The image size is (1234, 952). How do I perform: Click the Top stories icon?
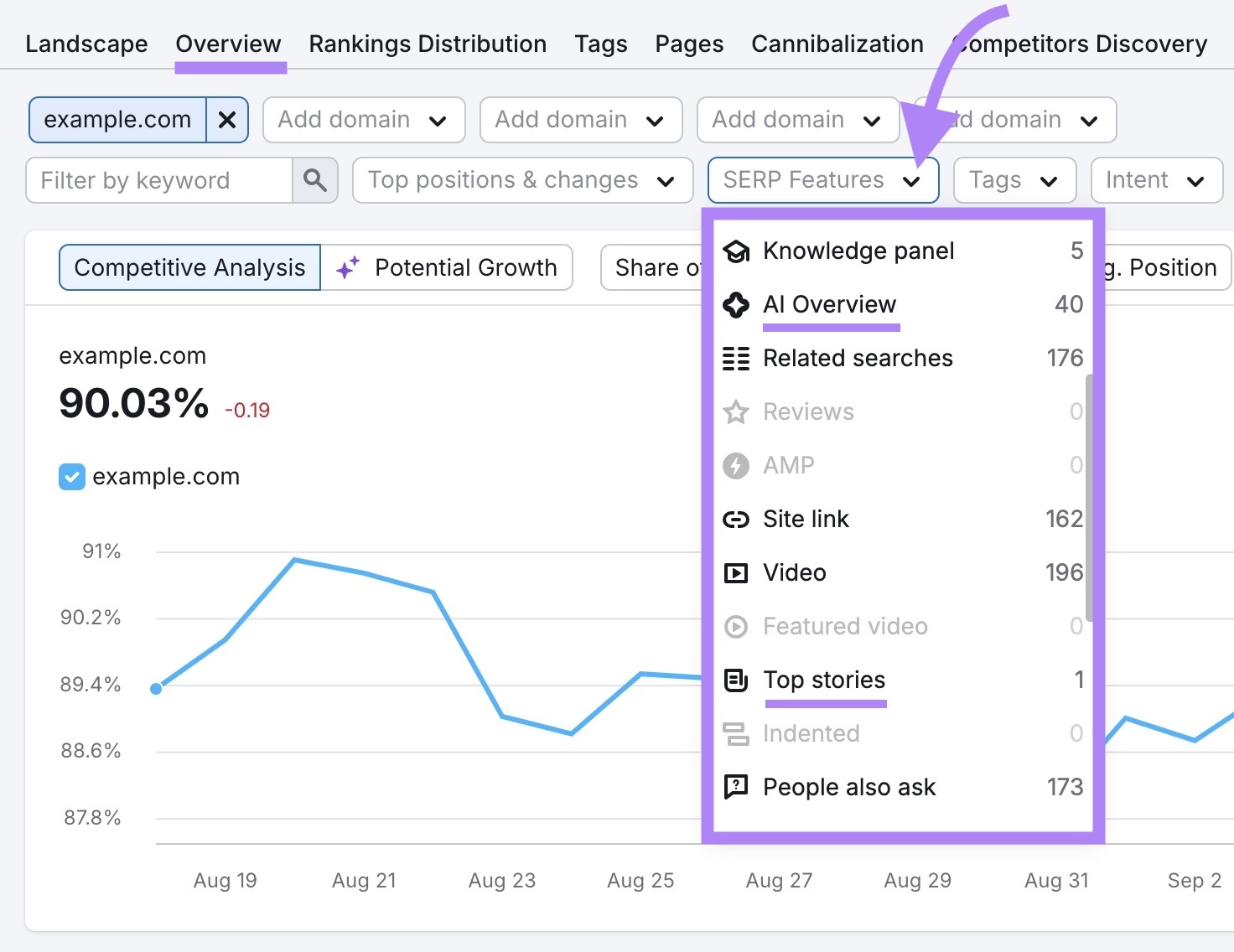(736, 680)
